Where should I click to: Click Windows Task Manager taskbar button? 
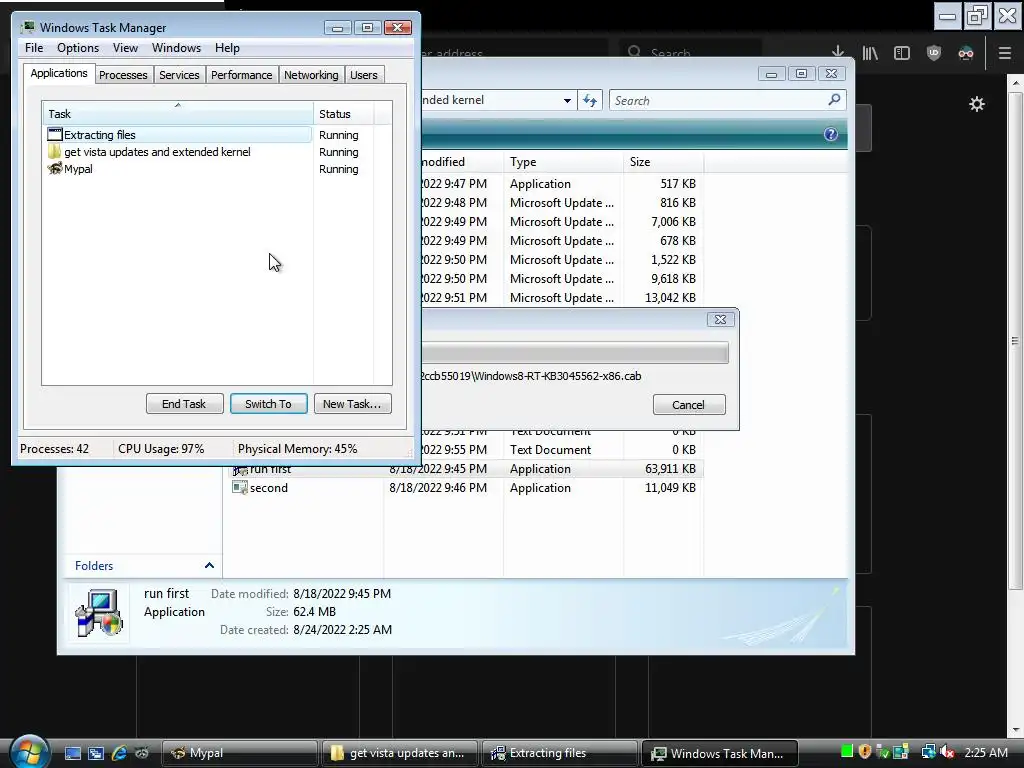pyautogui.click(x=720, y=753)
